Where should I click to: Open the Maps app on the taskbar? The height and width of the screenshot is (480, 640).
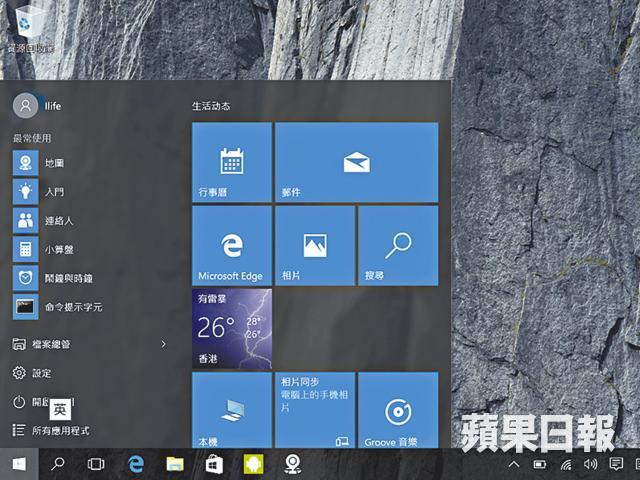click(x=293, y=464)
